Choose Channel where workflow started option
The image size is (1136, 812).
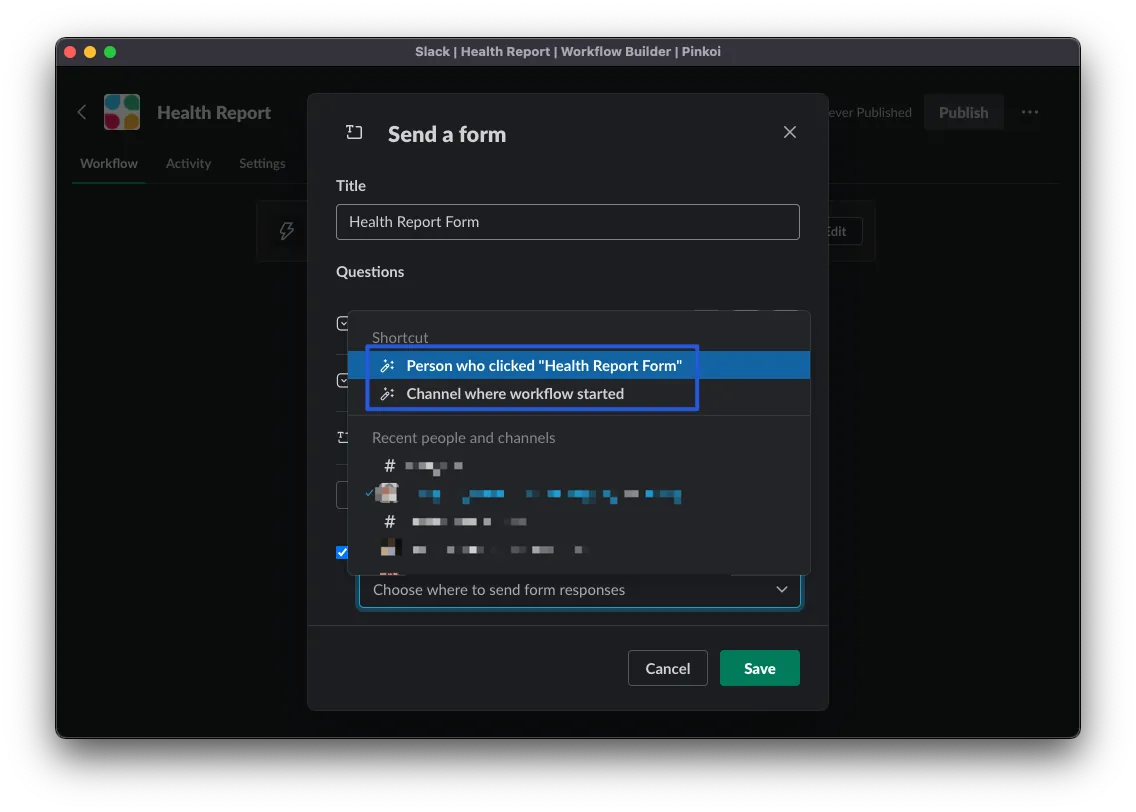(x=514, y=394)
